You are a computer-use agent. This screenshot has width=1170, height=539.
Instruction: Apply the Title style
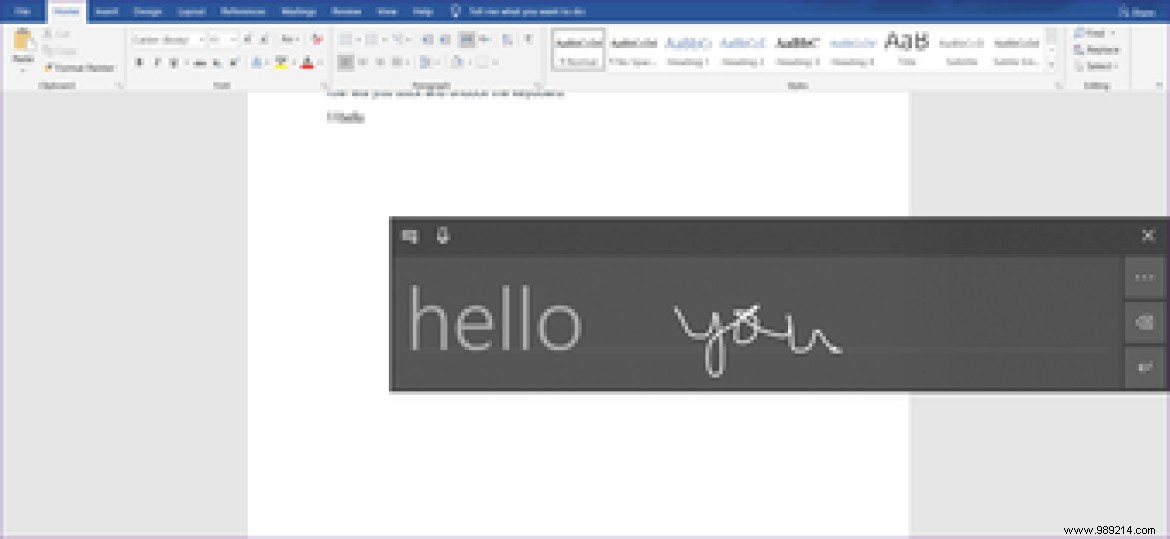click(x=907, y=50)
